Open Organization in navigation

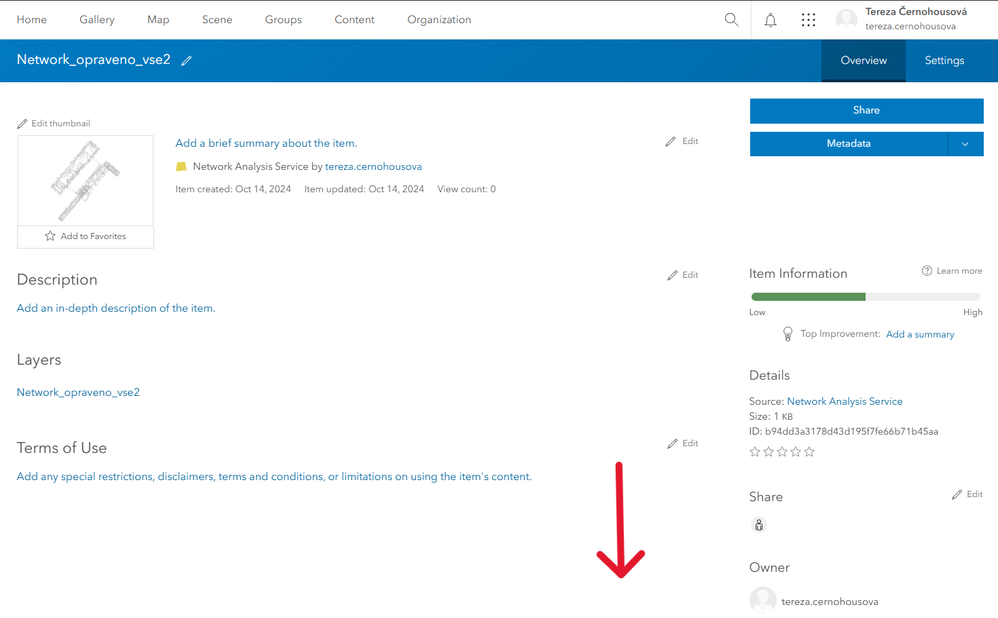[x=439, y=20]
